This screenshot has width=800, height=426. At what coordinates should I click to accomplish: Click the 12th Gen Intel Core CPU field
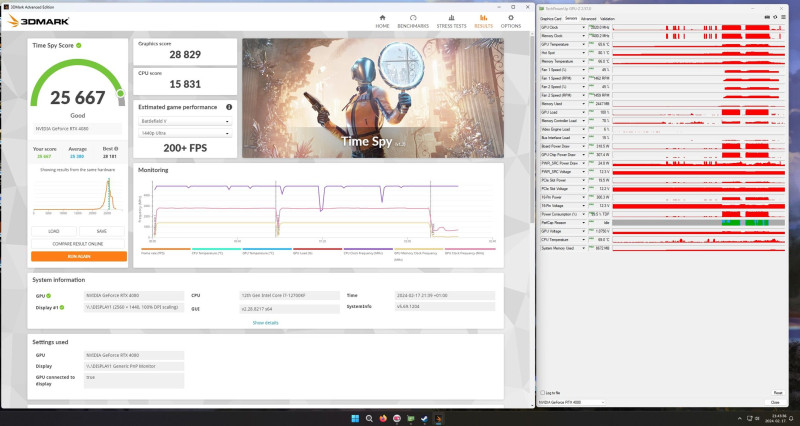point(289,295)
